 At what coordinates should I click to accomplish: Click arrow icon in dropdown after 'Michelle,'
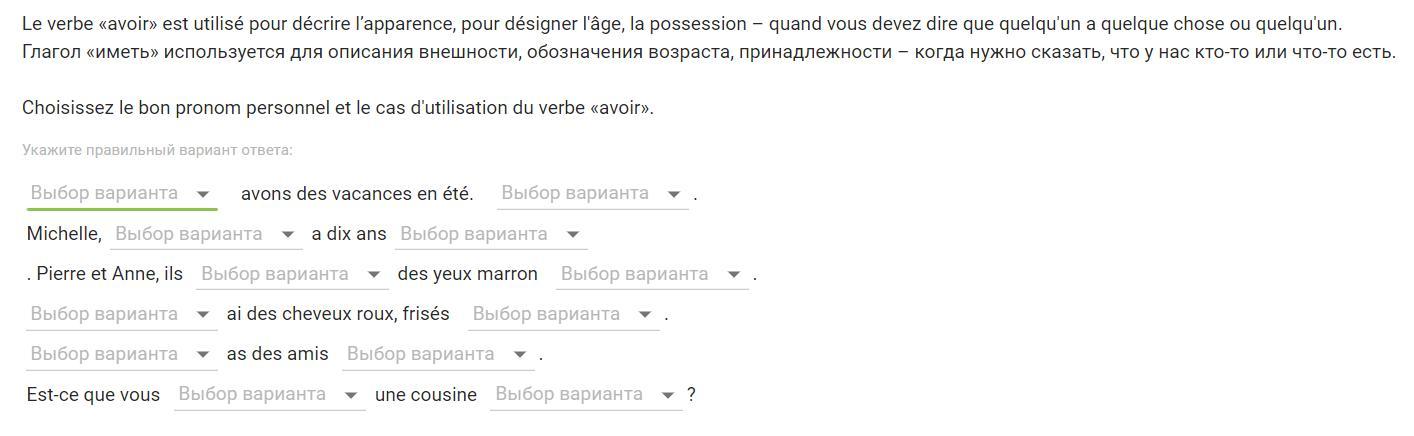point(288,234)
